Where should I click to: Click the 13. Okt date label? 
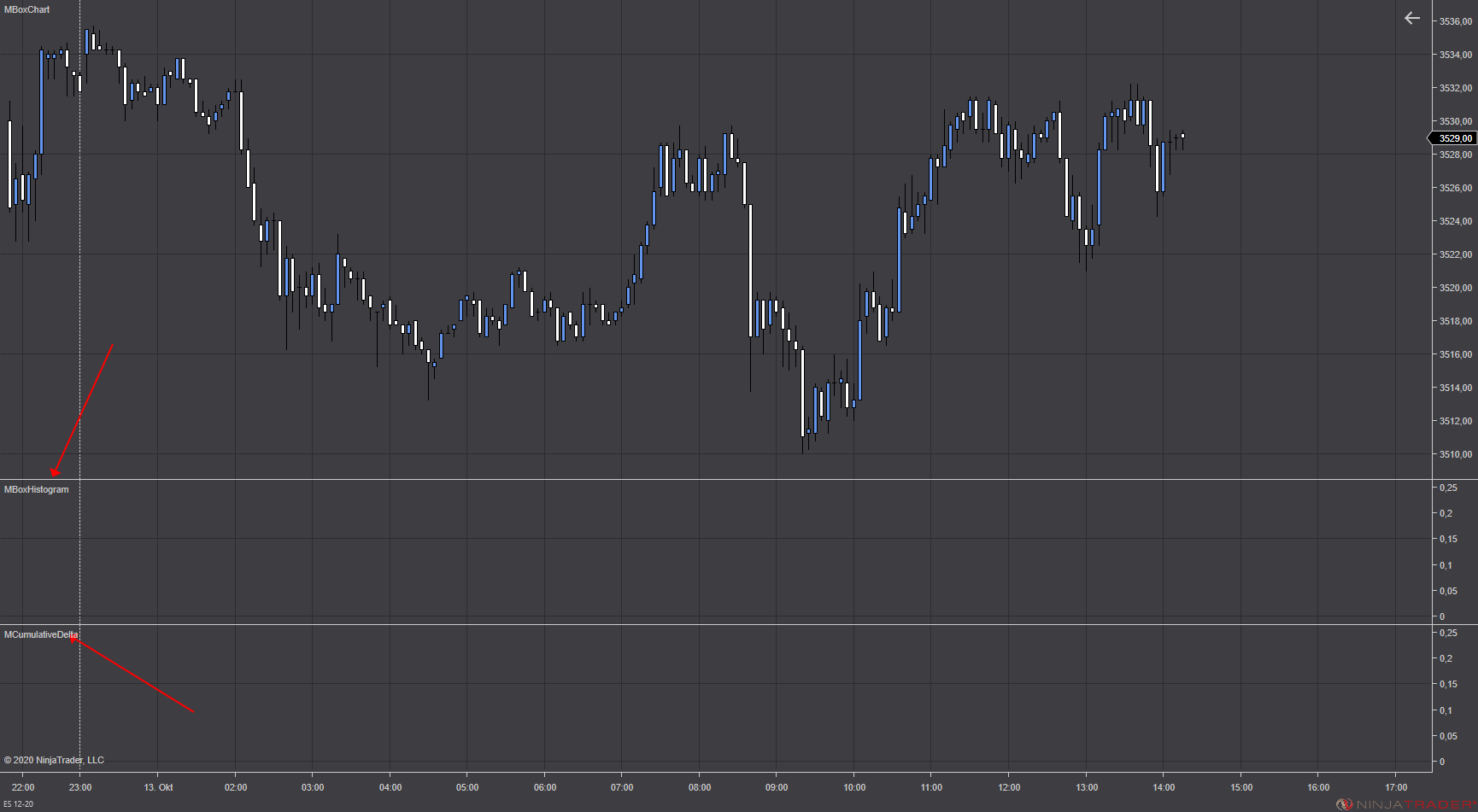[x=158, y=787]
